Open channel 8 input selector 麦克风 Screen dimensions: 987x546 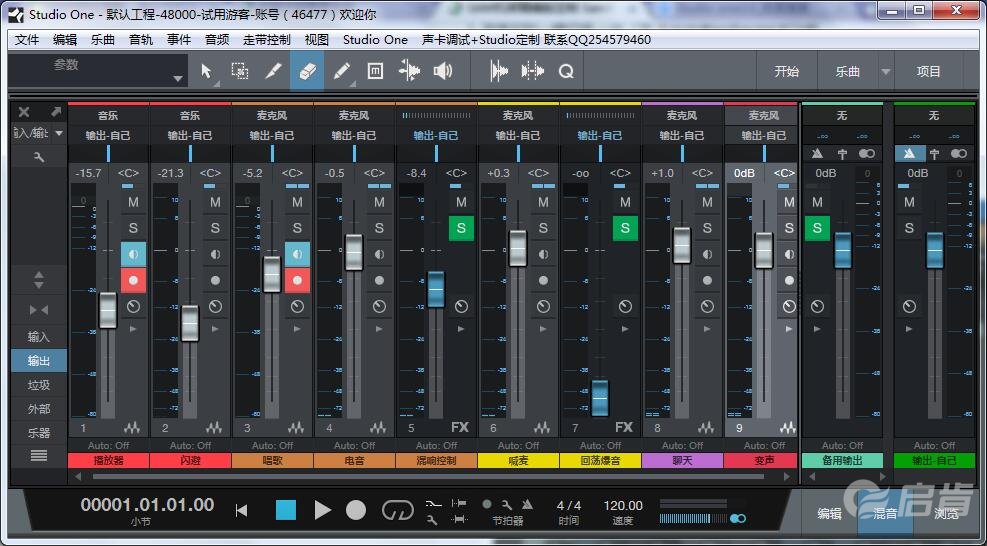[x=682, y=115]
